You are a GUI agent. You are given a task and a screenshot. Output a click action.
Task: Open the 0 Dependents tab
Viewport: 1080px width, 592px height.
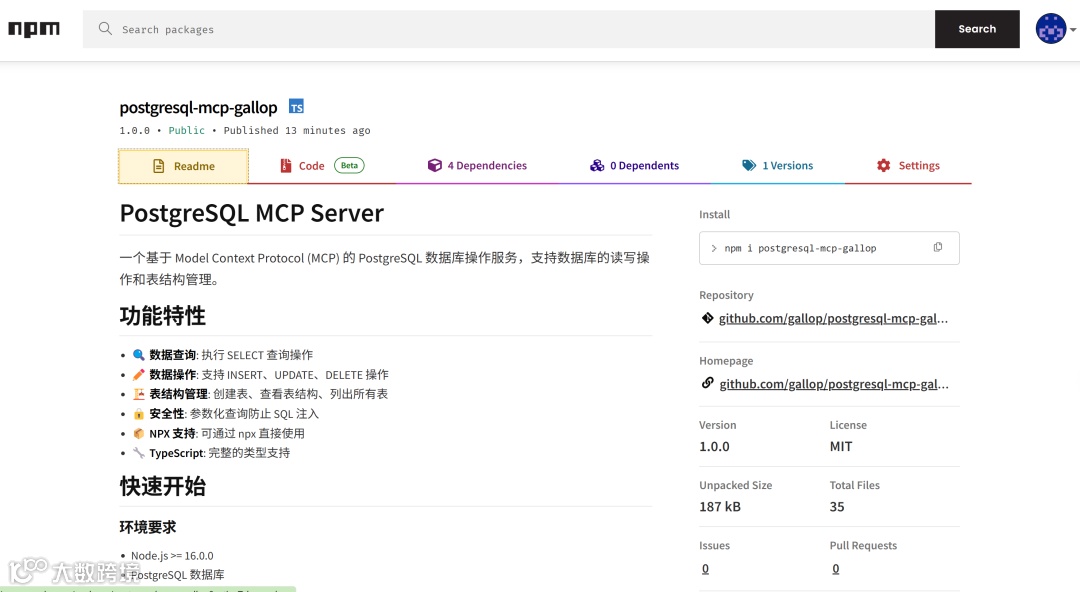click(634, 165)
